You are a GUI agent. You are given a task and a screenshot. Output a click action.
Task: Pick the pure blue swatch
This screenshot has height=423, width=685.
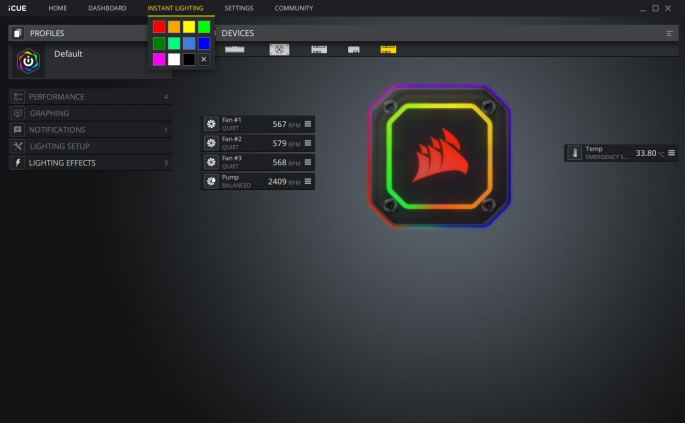[x=204, y=43]
